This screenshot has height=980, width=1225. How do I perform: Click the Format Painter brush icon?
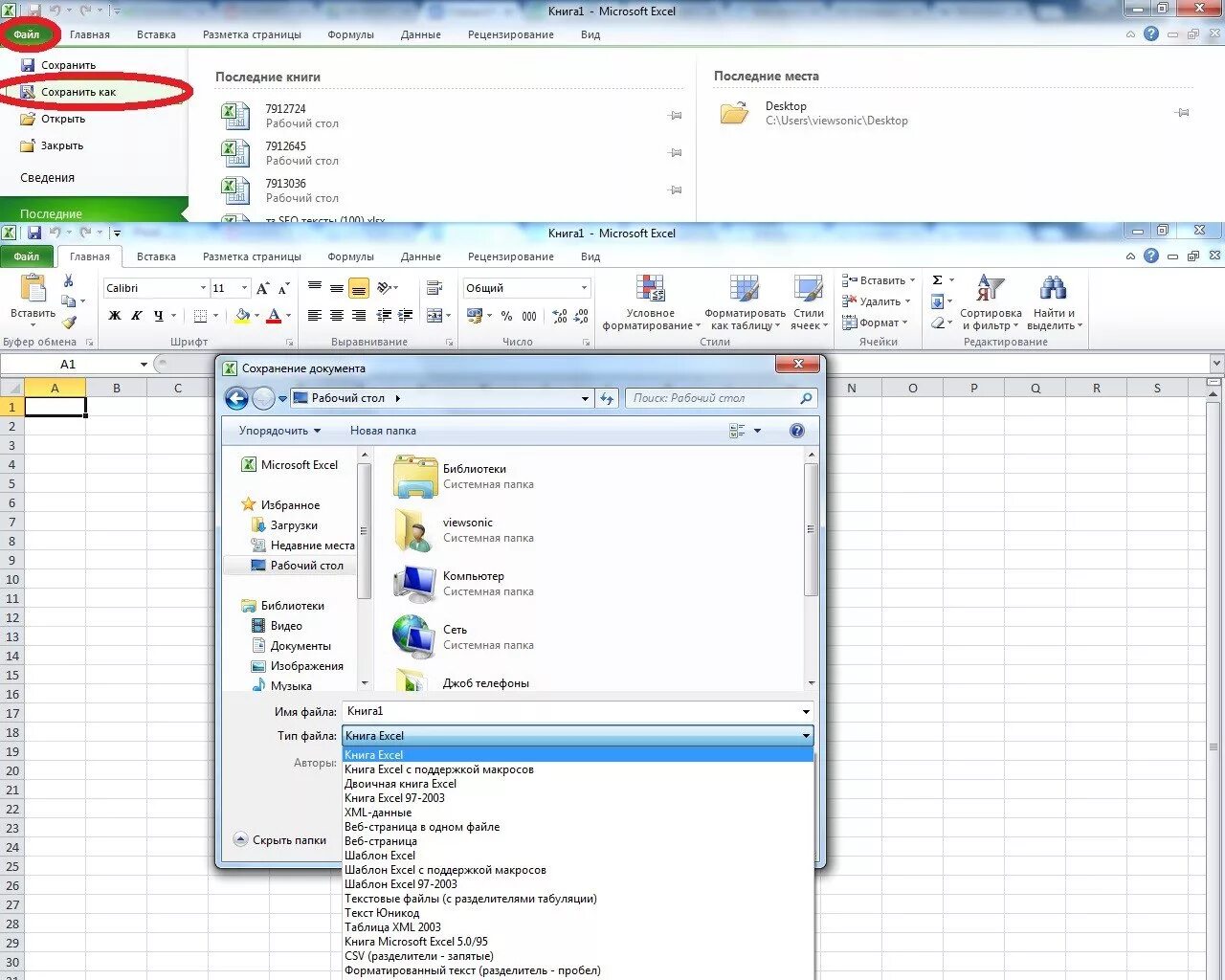point(69,323)
